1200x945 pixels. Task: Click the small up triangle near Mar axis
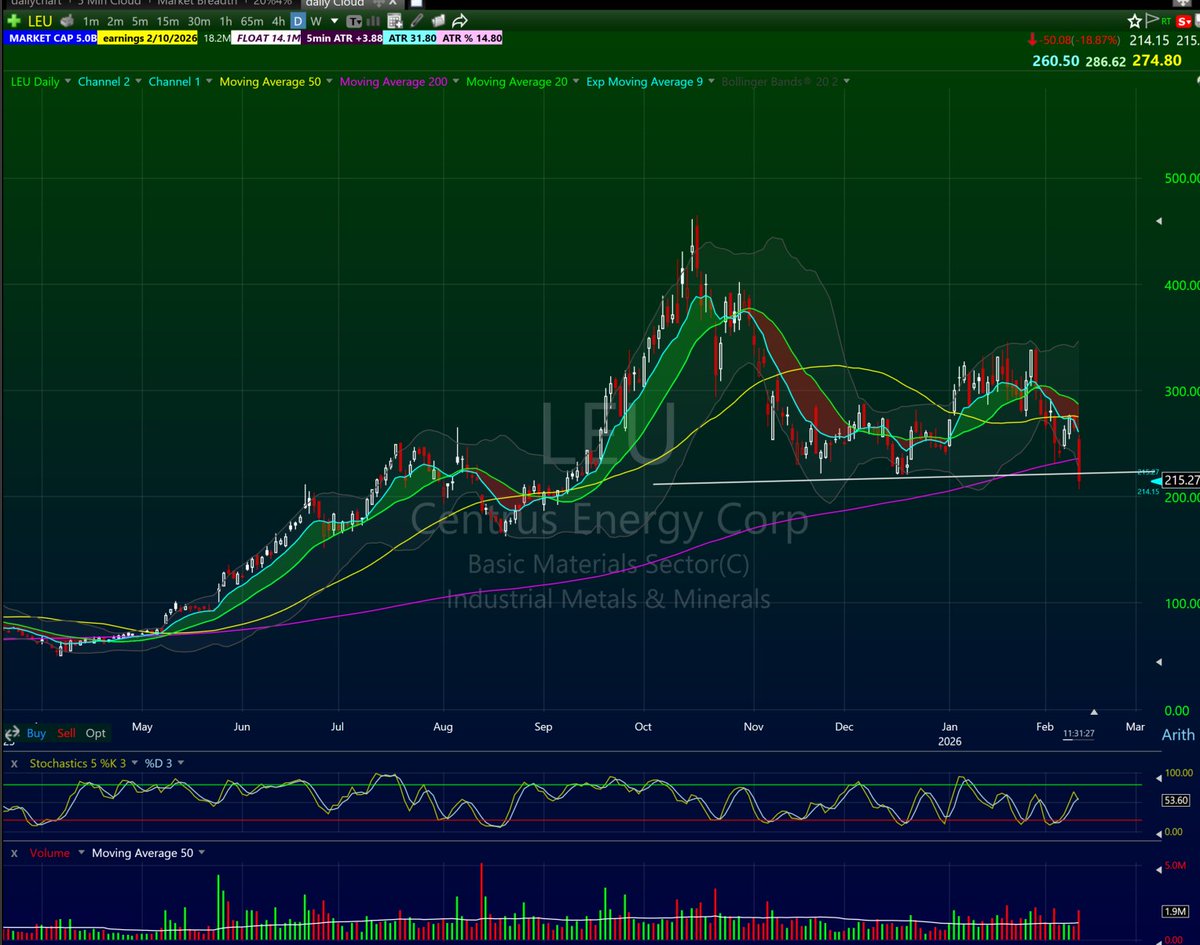[x=1094, y=712]
